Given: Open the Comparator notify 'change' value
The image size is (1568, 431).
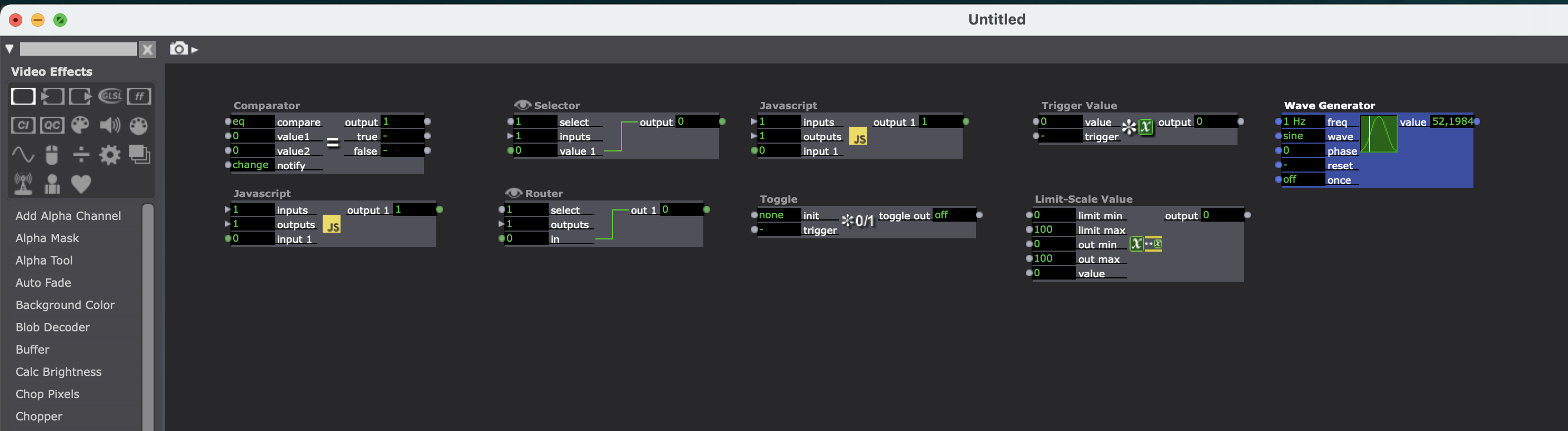Looking at the screenshot, I should [x=253, y=165].
